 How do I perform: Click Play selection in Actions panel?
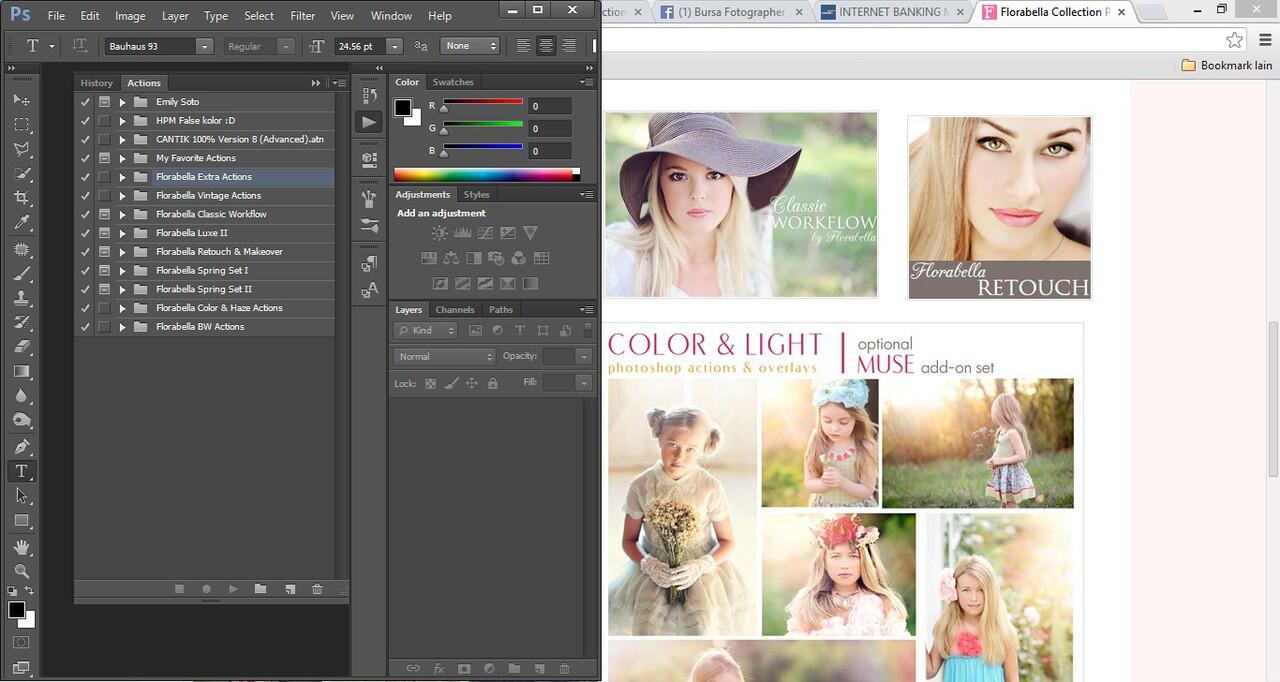coord(233,589)
